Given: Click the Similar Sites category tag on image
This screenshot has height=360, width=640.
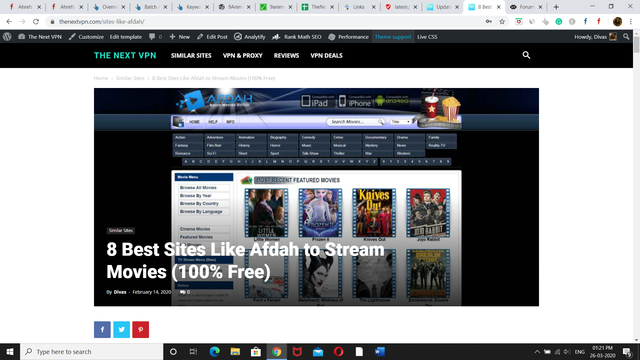Looking at the screenshot, I should [x=120, y=230].
